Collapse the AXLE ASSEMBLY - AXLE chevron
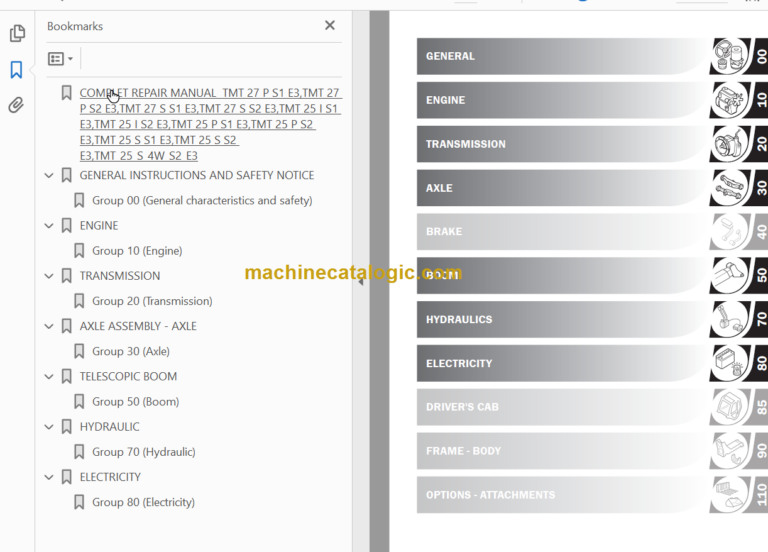 click(49, 326)
